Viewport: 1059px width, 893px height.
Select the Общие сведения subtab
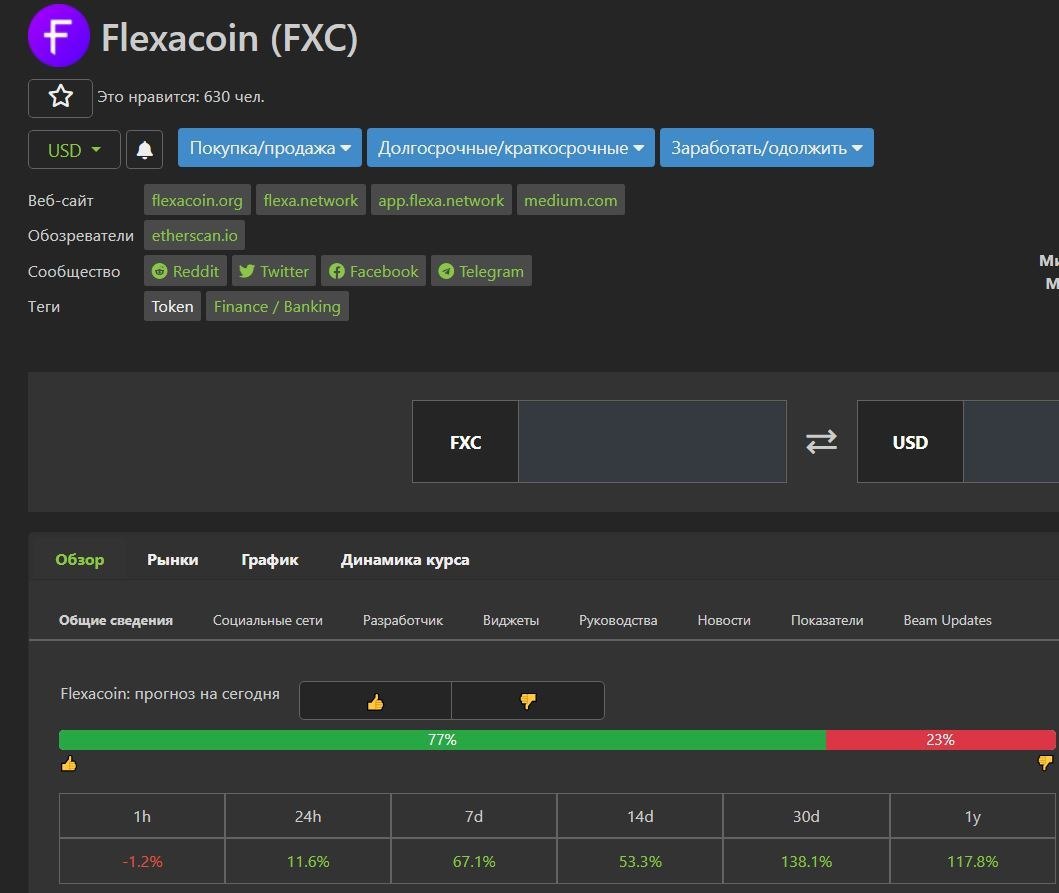pos(115,620)
